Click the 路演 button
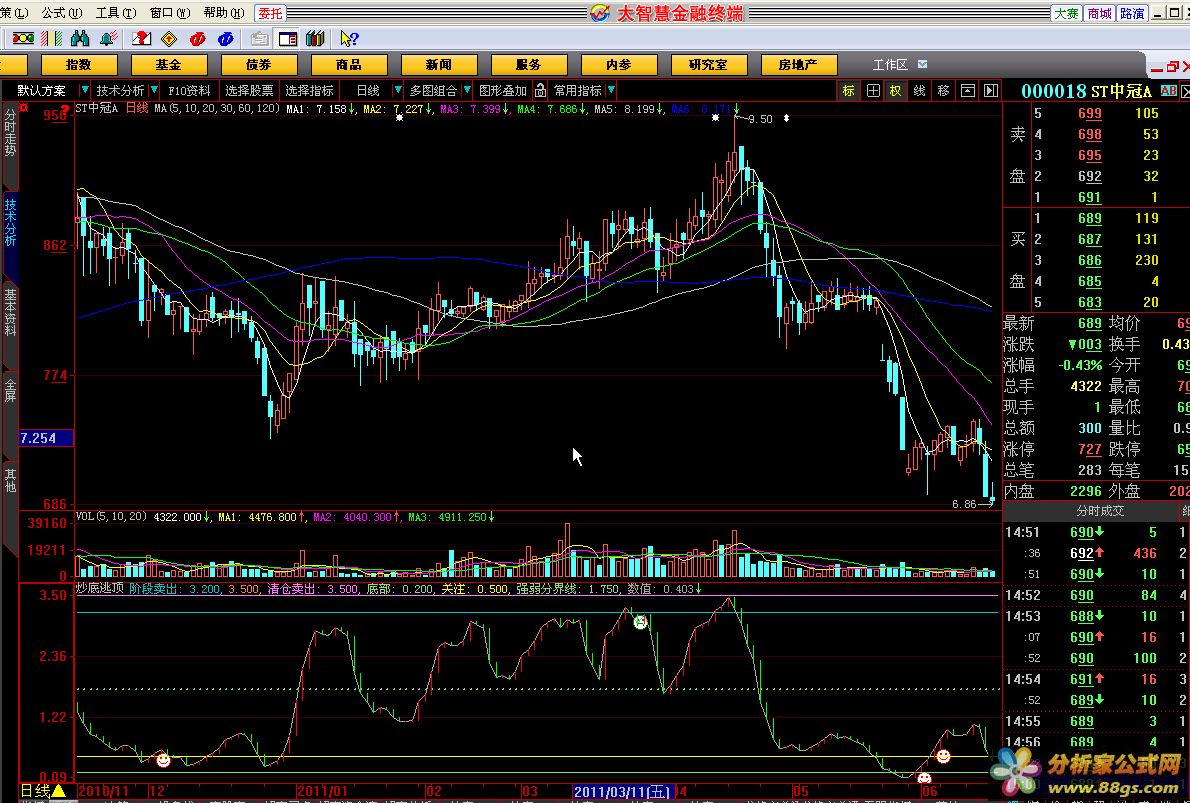The height and width of the screenshot is (803, 1190). pyautogui.click(x=1132, y=13)
